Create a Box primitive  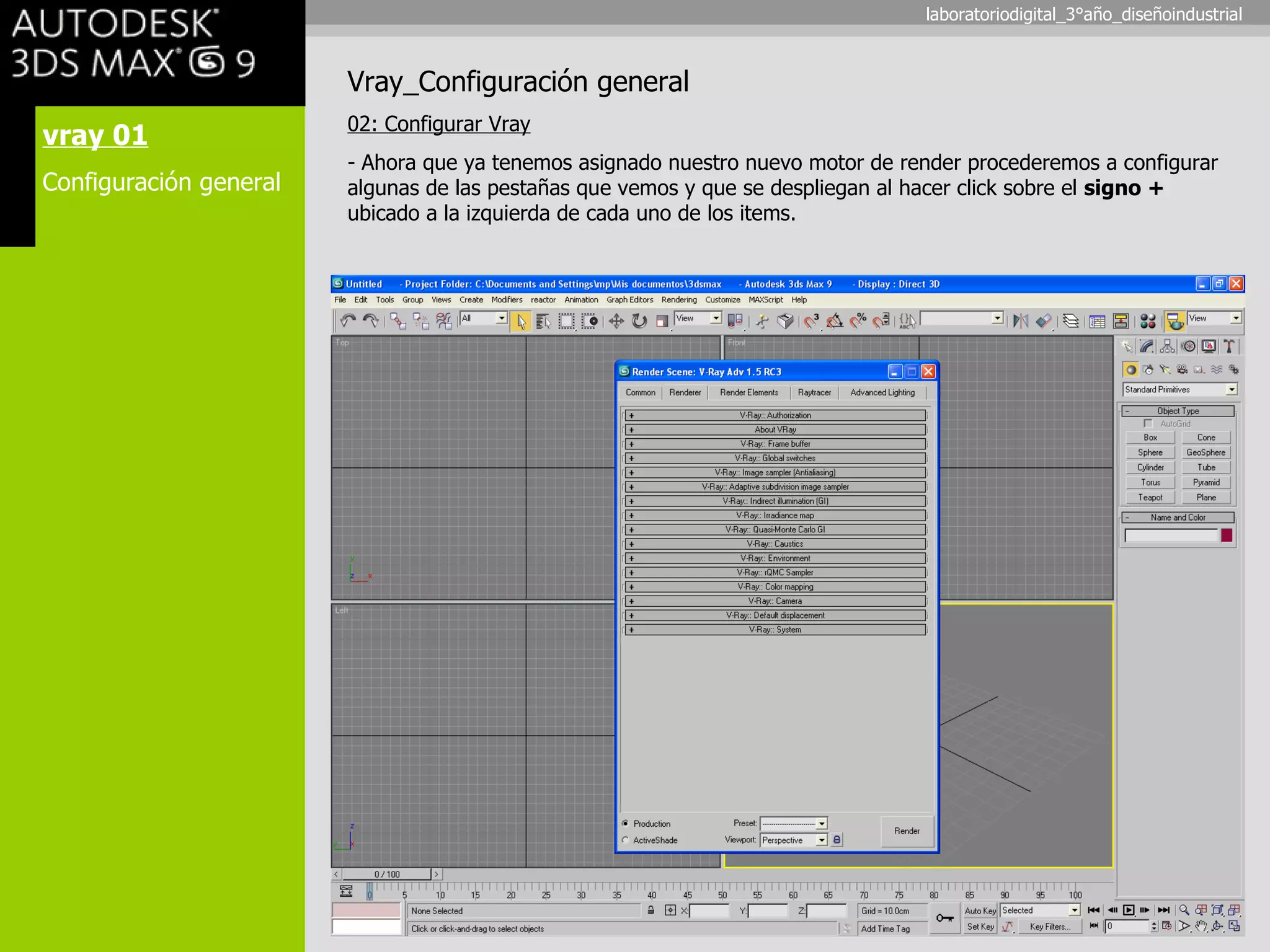point(1150,438)
